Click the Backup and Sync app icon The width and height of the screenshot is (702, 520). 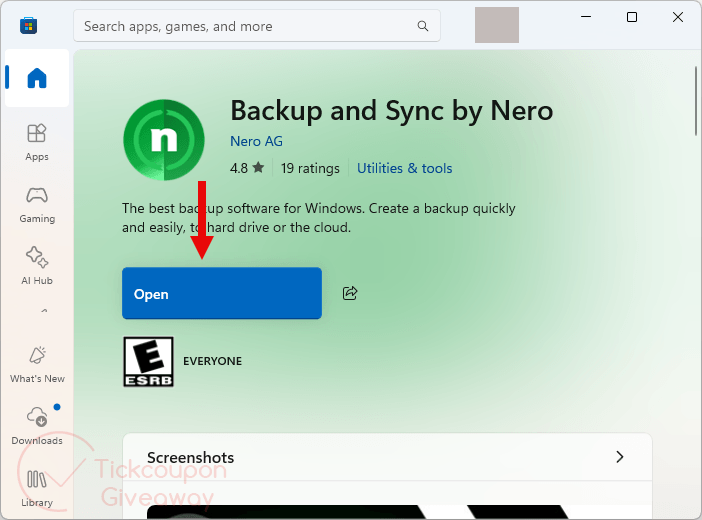164,140
